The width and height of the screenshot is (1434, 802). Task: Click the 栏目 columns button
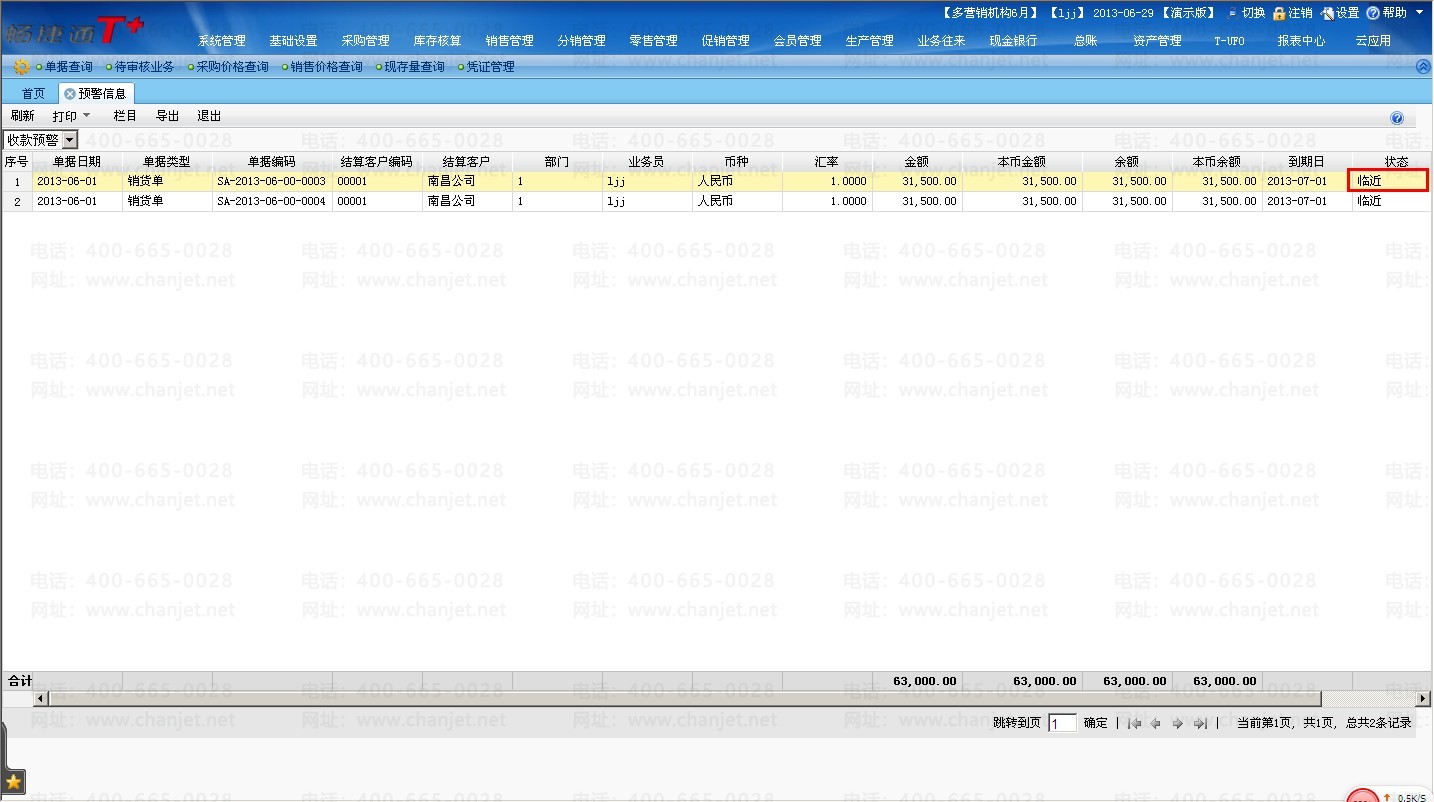[125, 116]
